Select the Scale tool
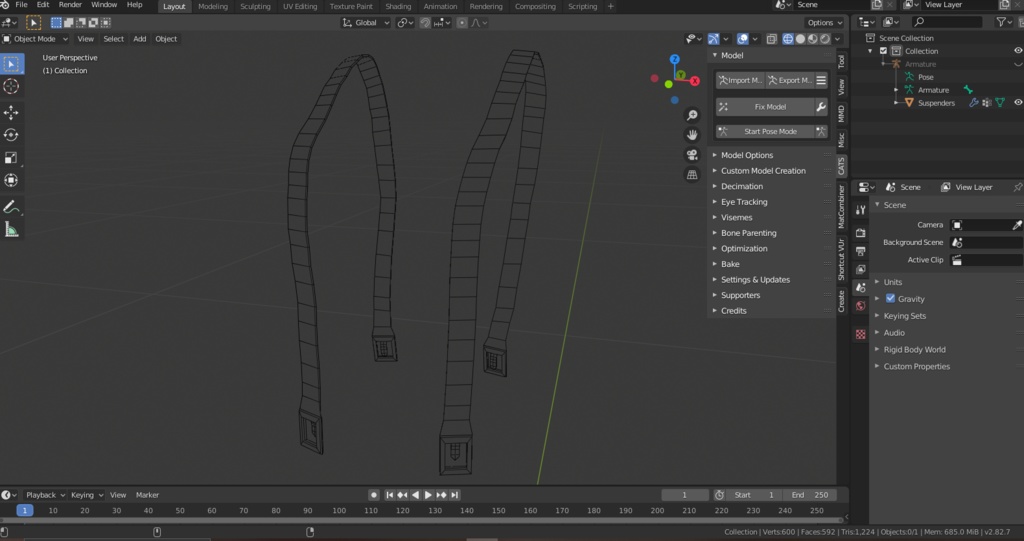 tap(12, 158)
